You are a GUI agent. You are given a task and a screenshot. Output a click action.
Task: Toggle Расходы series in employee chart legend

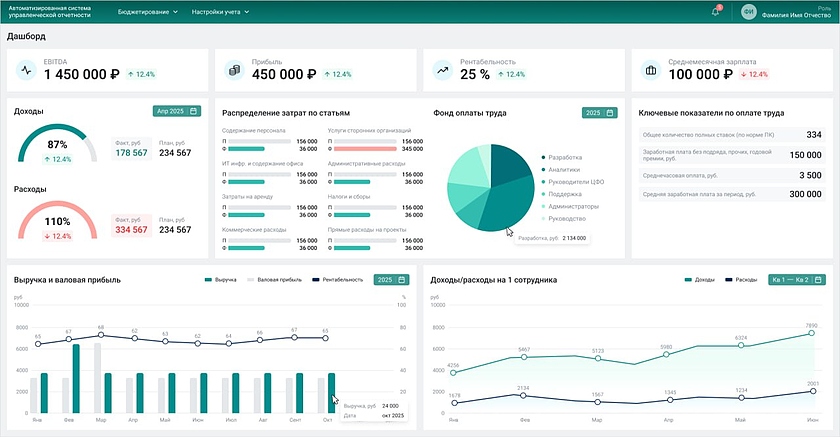(740, 280)
